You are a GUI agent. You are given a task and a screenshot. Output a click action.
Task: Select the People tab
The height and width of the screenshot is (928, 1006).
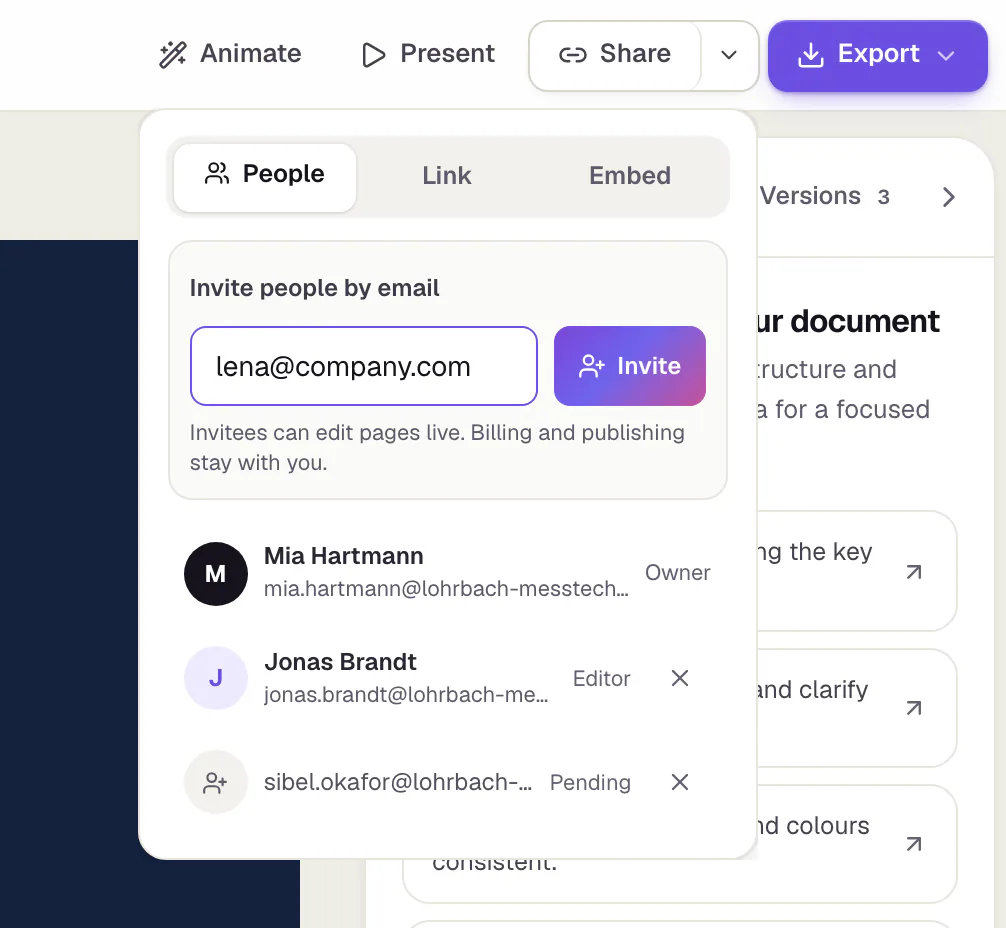pyautogui.click(x=264, y=177)
